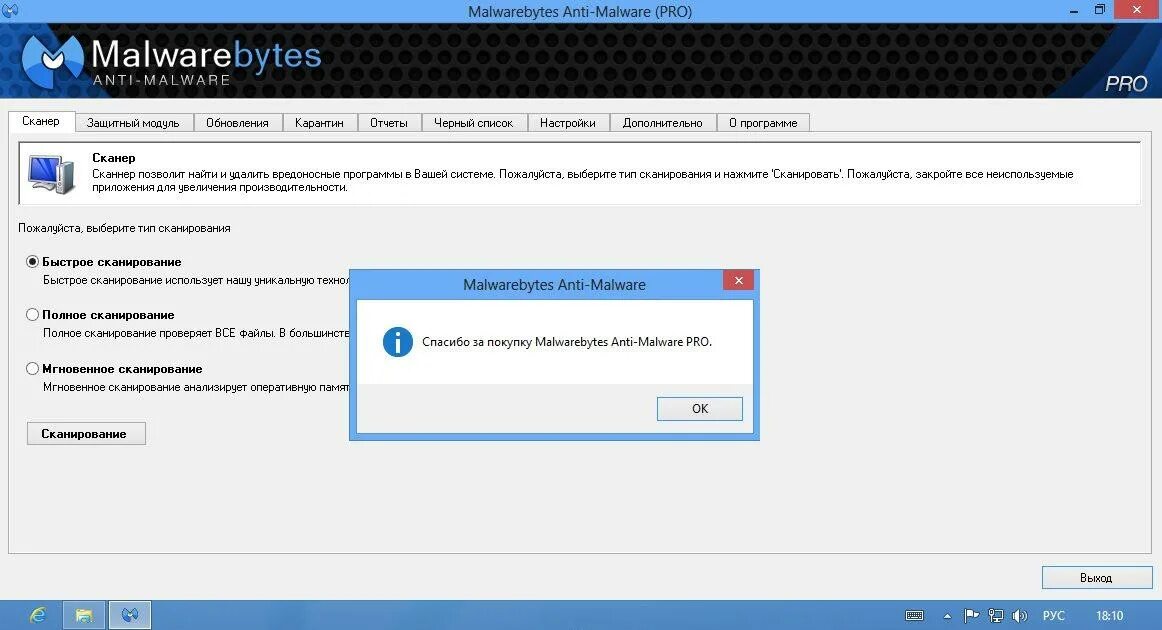This screenshot has width=1162, height=630.
Task: Open the touch keyboard tray icon
Action: (914, 616)
